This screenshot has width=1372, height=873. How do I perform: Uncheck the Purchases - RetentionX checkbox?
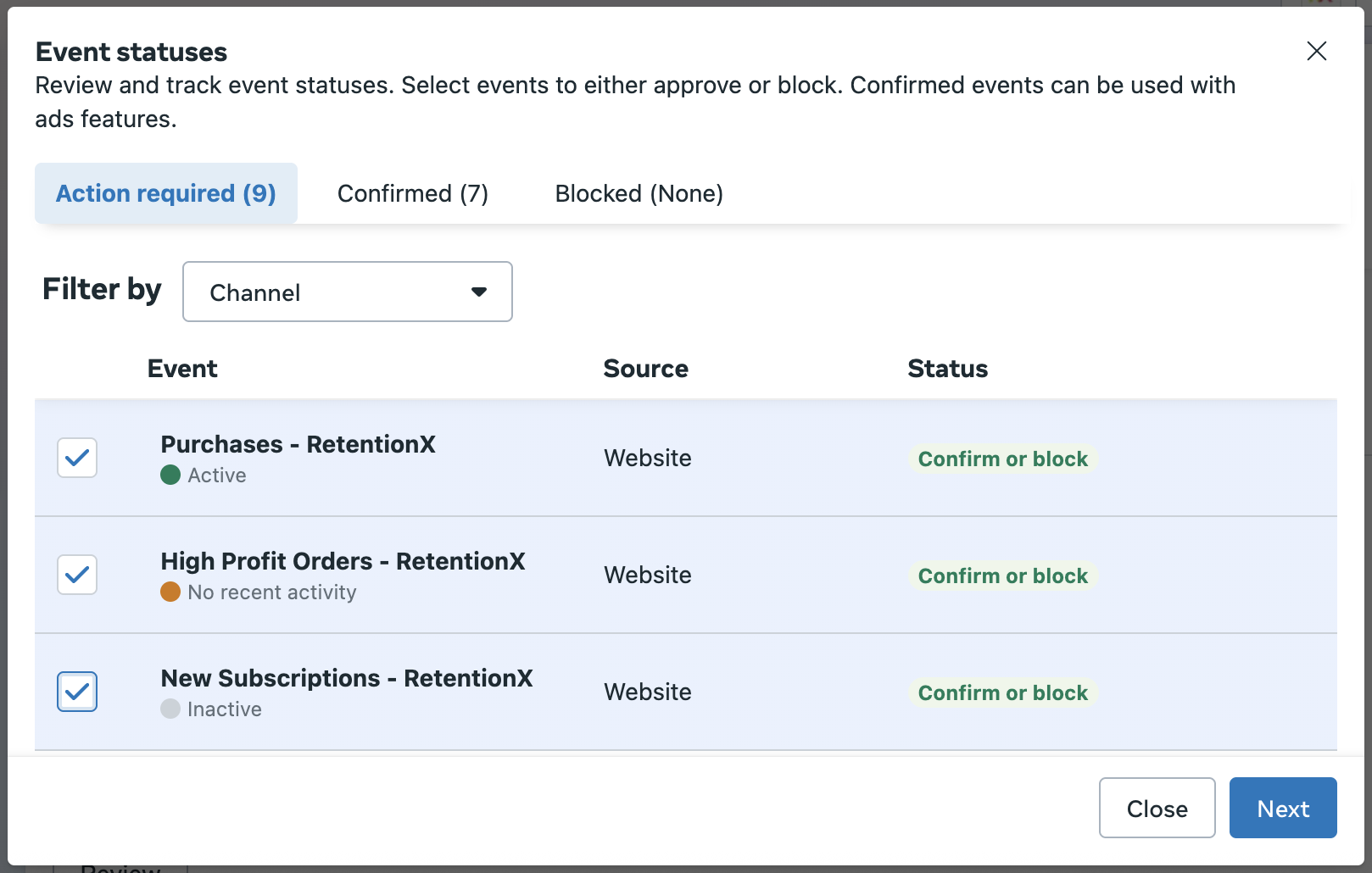pyautogui.click(x=77, y=458)
